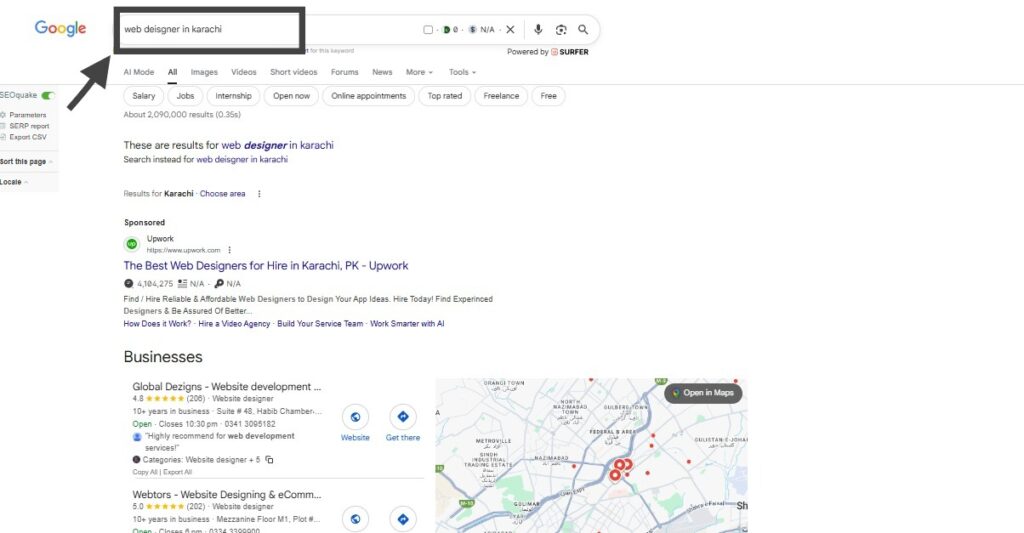Click Copy All under Global Dezigns

(x=145, y=472)
